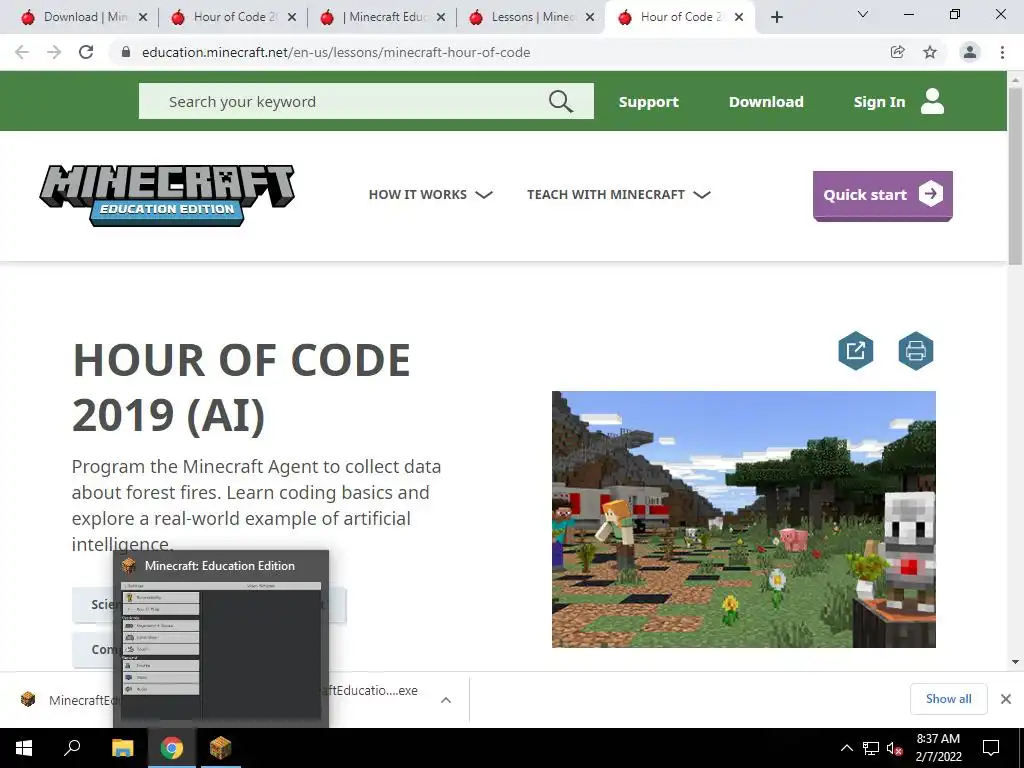
Task: Click the taskbar search magnifier
Action: tap(72, 748)
